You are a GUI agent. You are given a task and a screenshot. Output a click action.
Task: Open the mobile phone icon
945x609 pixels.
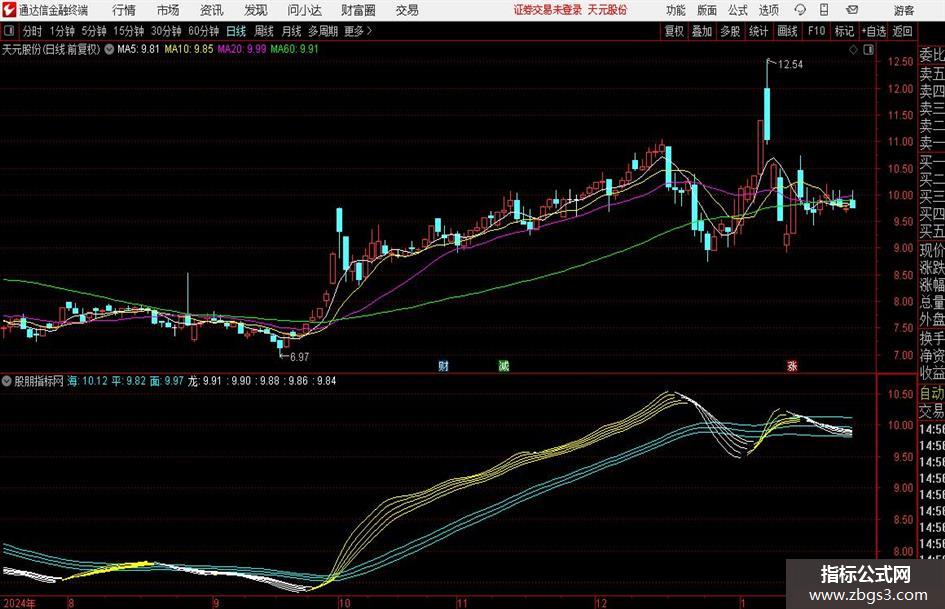(824, 10)
